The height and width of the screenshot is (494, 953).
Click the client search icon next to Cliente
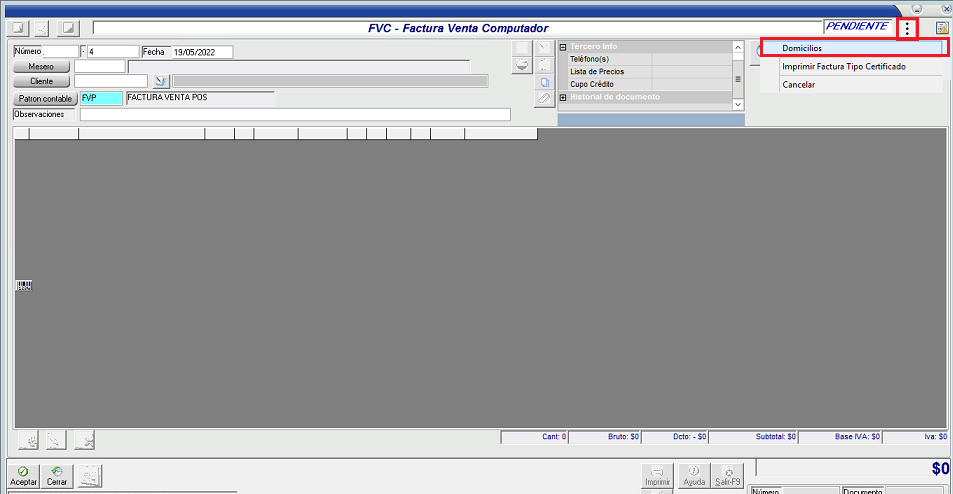160,81
